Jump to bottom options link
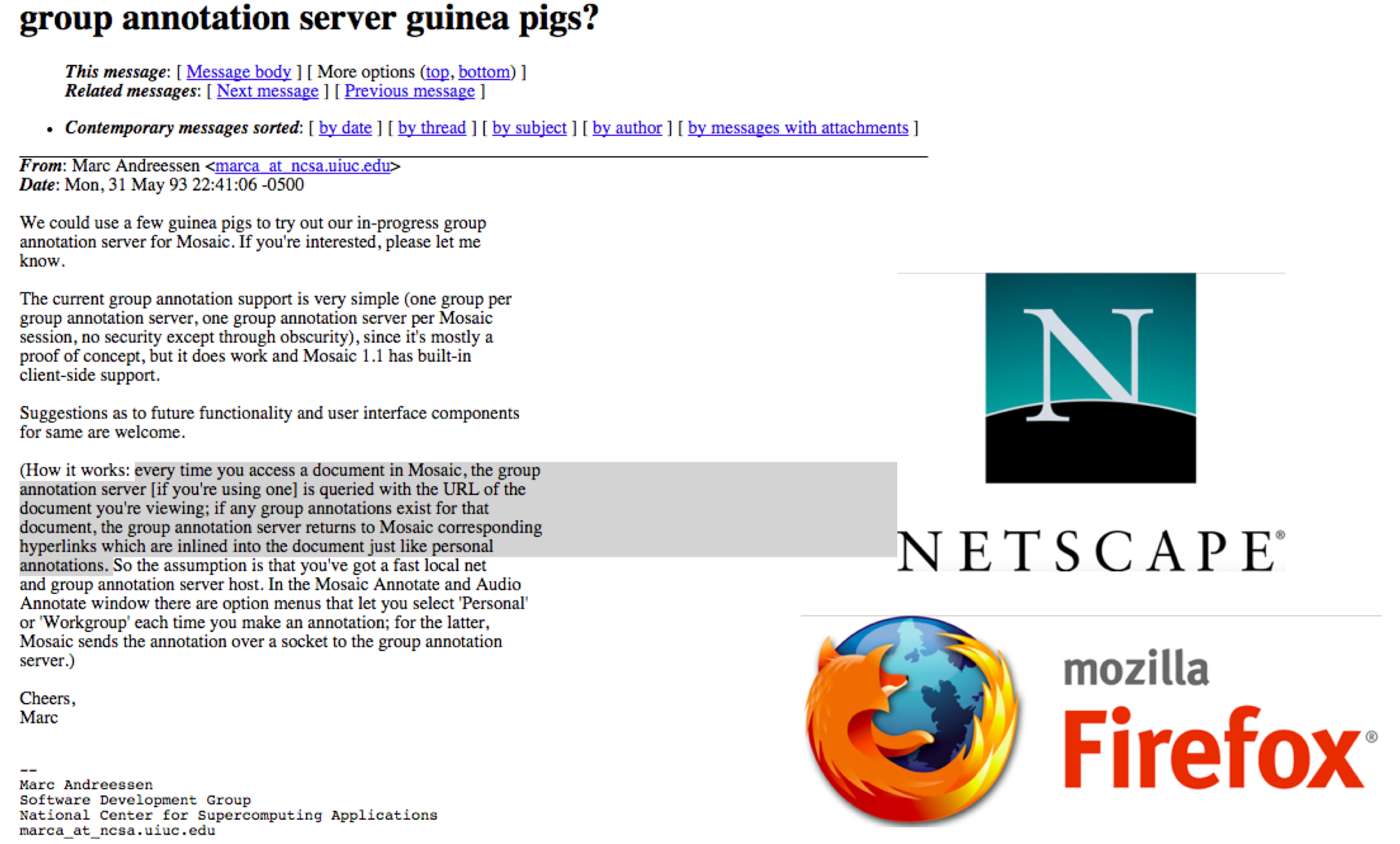 point(484,72)
